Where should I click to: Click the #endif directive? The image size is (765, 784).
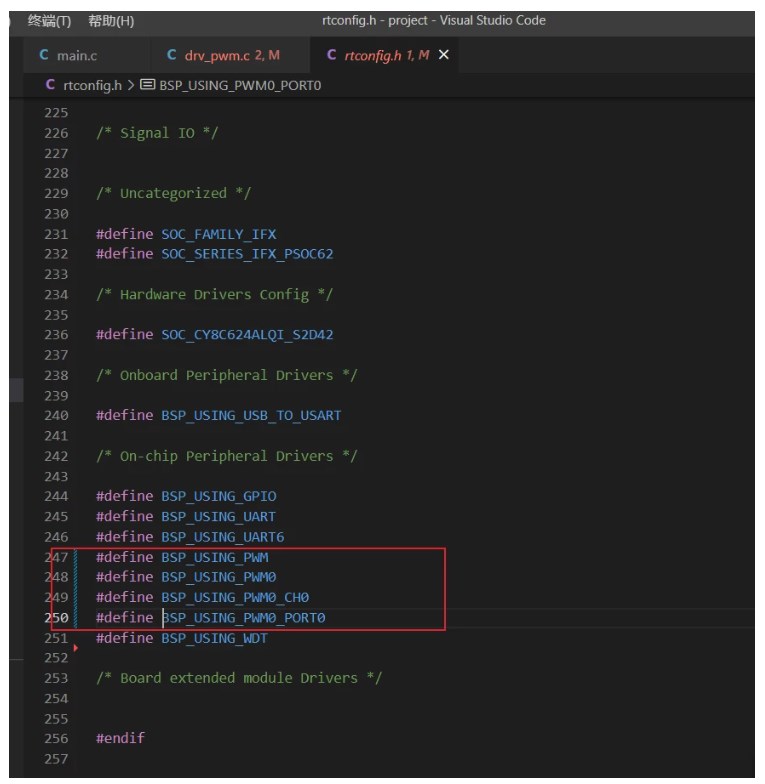120,738
